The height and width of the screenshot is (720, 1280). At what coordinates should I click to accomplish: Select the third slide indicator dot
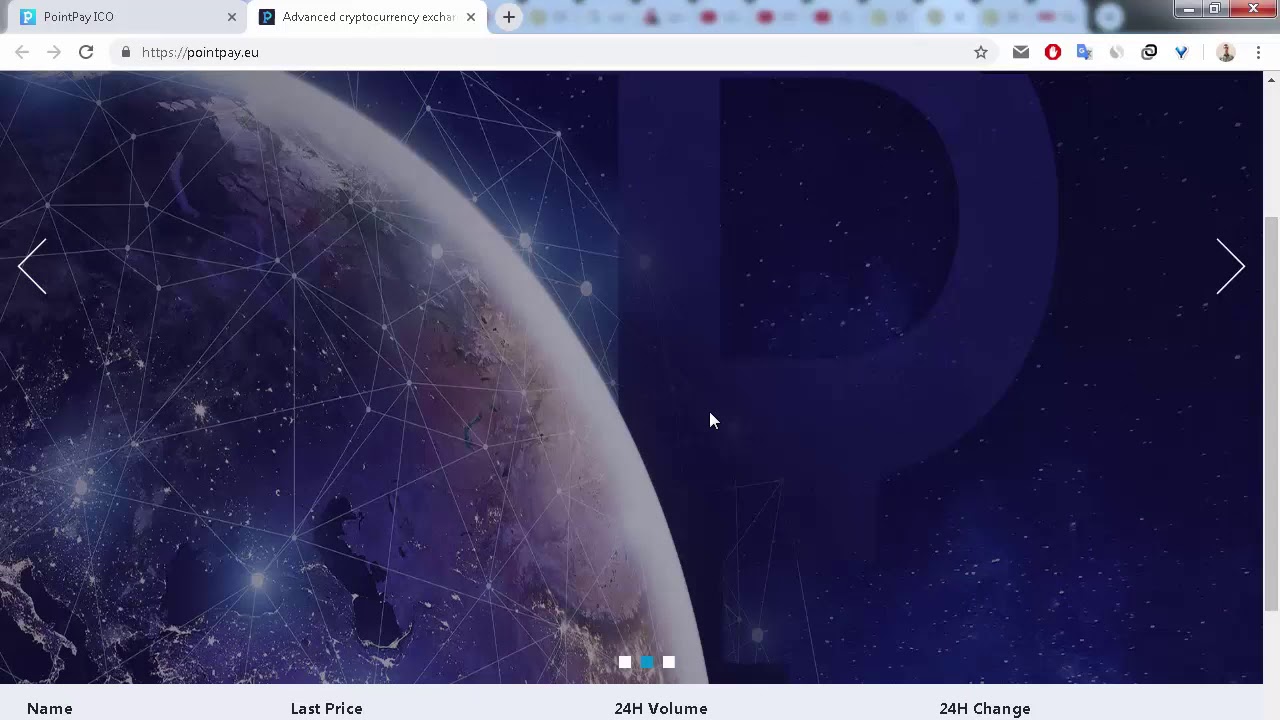(669, 662)
